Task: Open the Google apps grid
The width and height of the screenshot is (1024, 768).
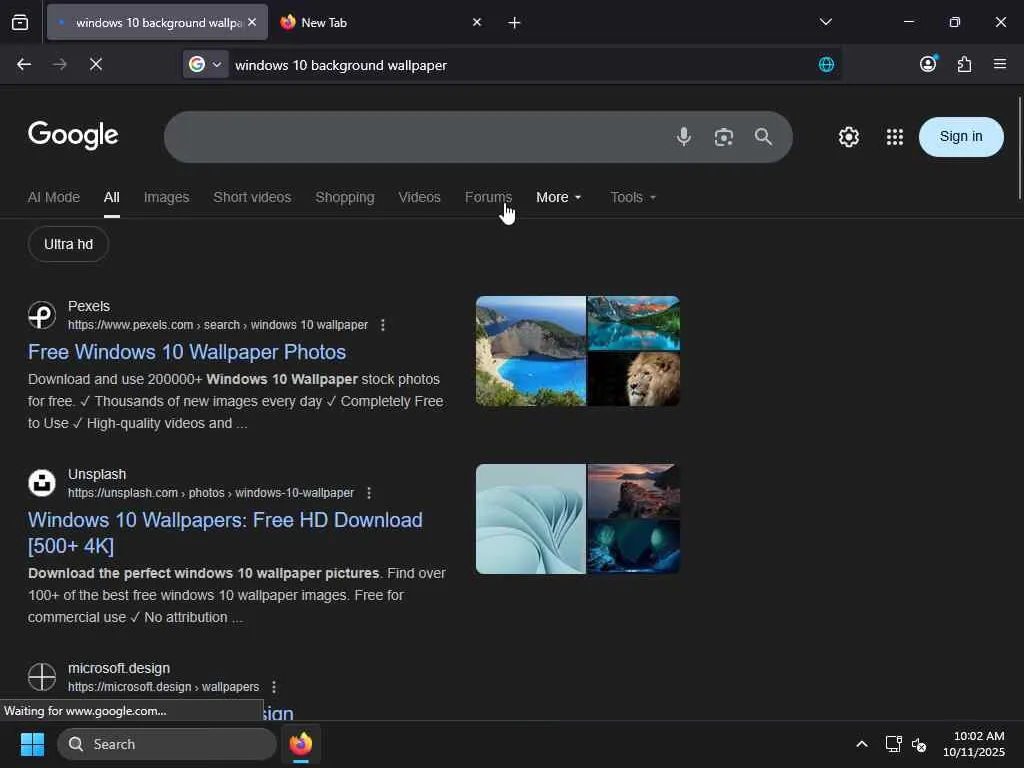Action: 895,137
